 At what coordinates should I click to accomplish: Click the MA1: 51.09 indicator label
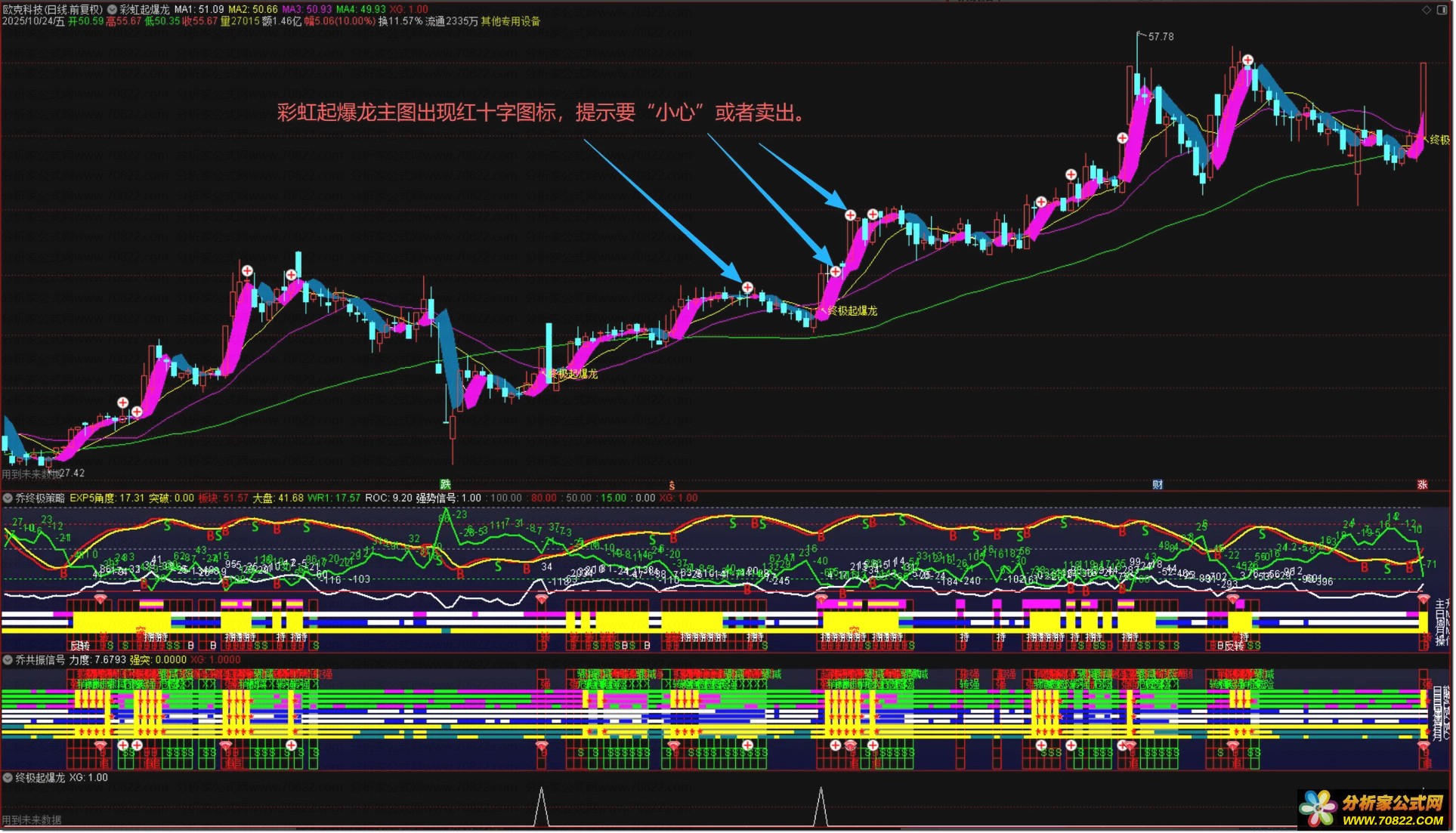pos(199,10)
